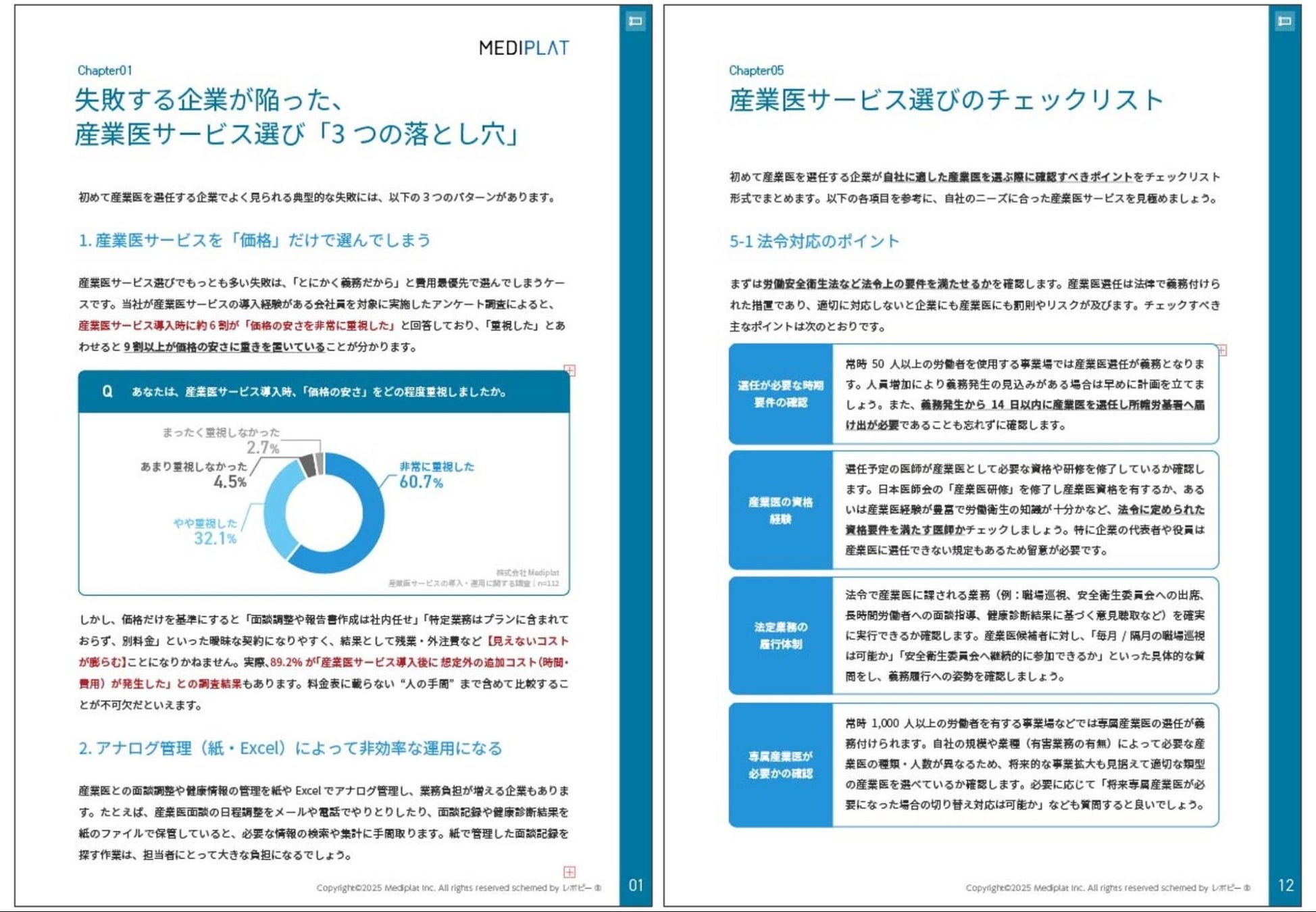Viewport: 1316px width, 912px height.
Task: Select the Chapter01 label
Action: pos(105,70)
